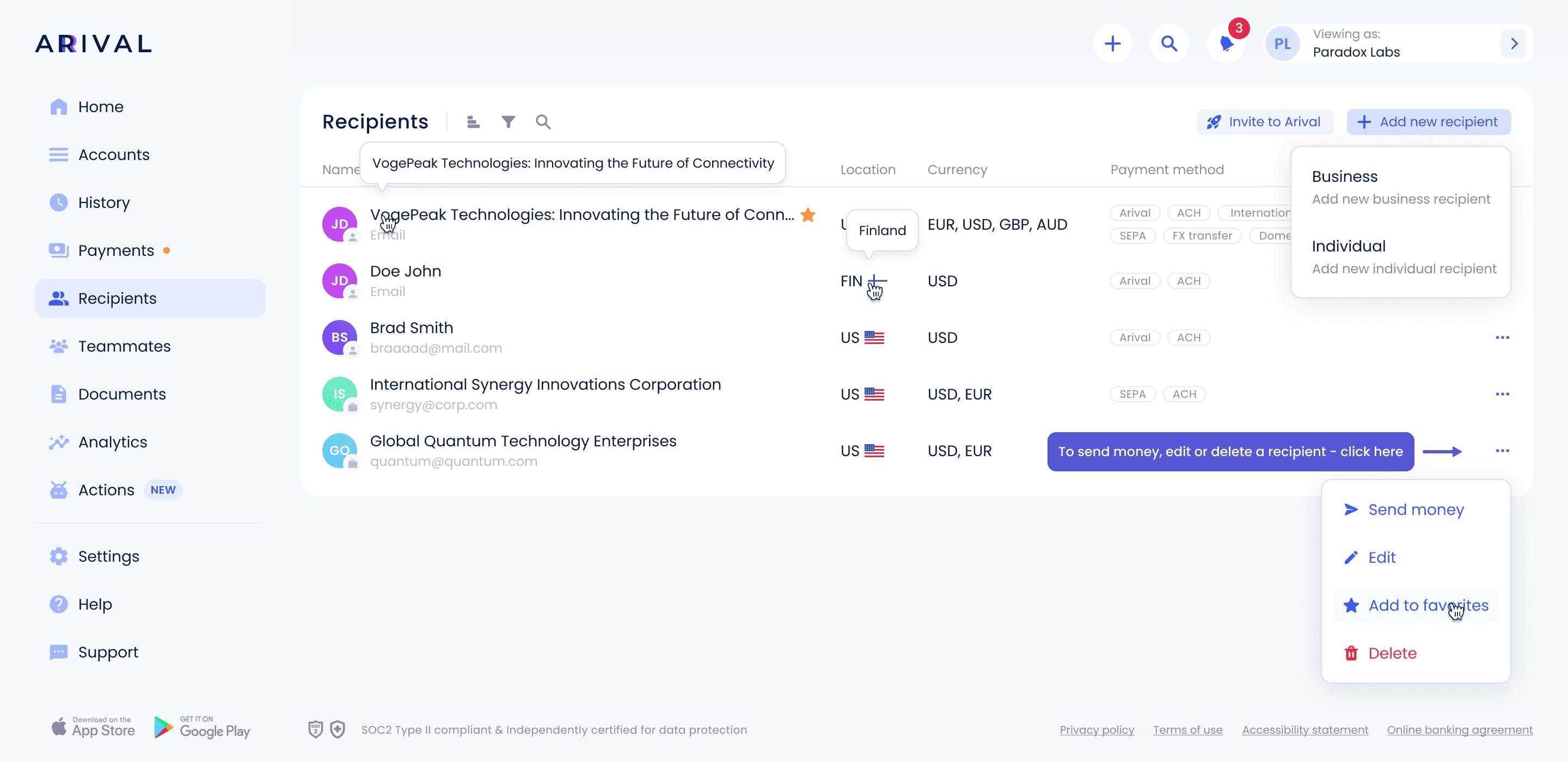Select Add to favorites in context menu
This screenshot has height=762, width=1568.
[x=1415, y=606]
